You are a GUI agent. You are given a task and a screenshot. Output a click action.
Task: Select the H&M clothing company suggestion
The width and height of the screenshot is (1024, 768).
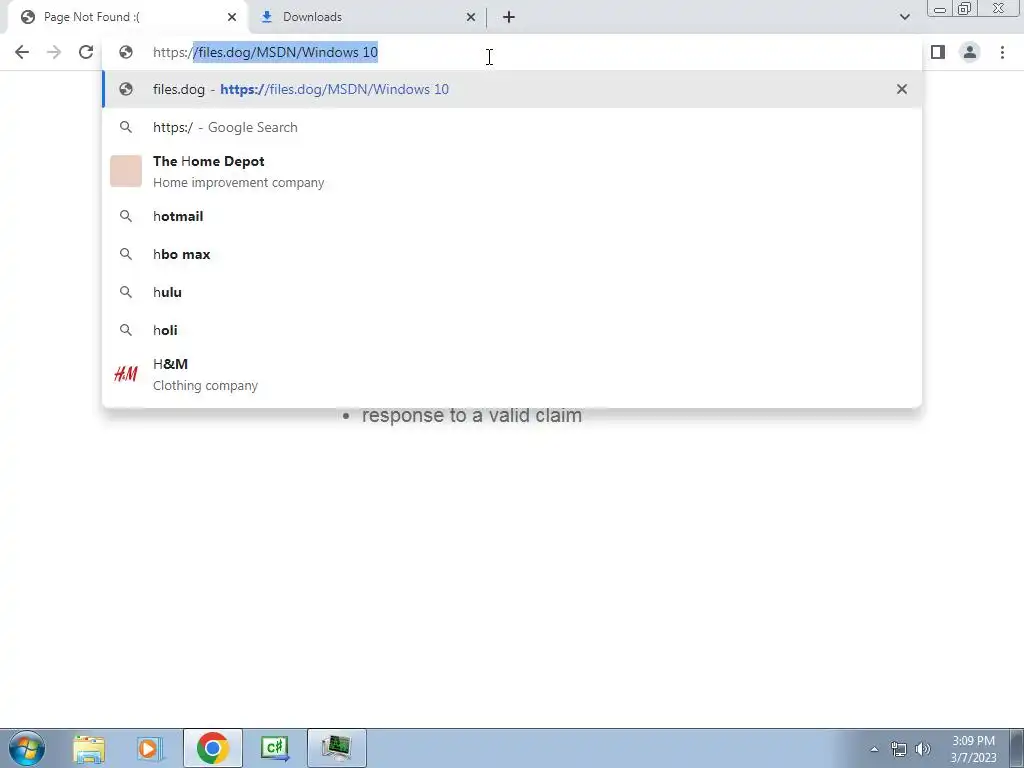pos(512,374)
